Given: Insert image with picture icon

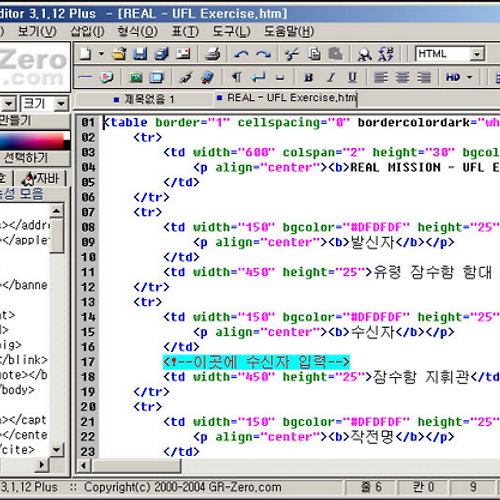Looking at the screenshot, I should [x=136, y=78].
